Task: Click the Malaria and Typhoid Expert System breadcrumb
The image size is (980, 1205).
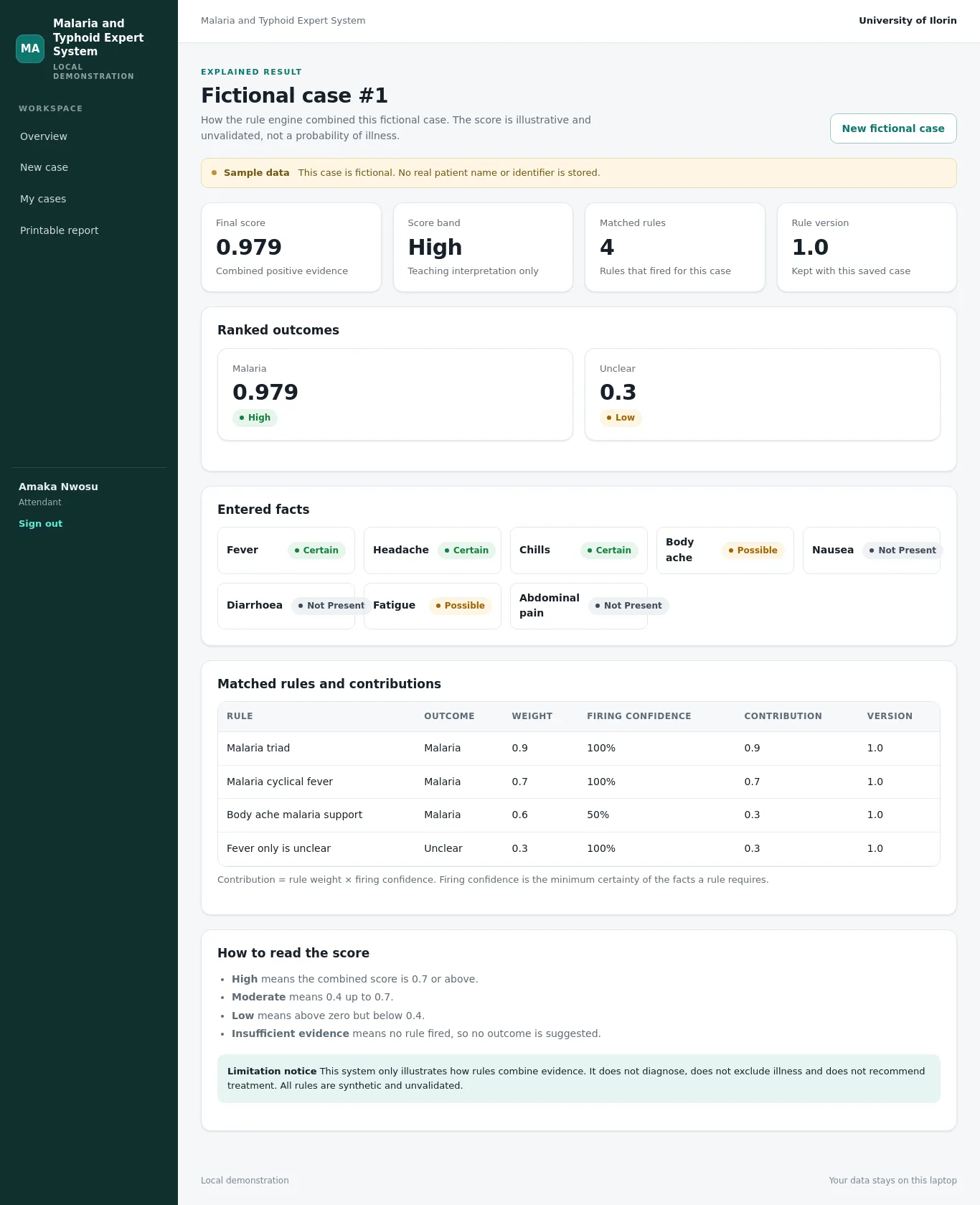Action: [283, 21]
